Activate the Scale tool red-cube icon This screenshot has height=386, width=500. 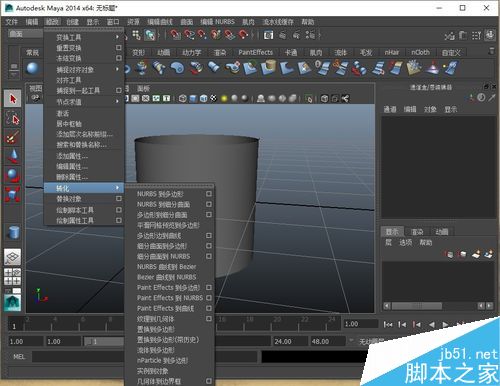click(13, 194)
